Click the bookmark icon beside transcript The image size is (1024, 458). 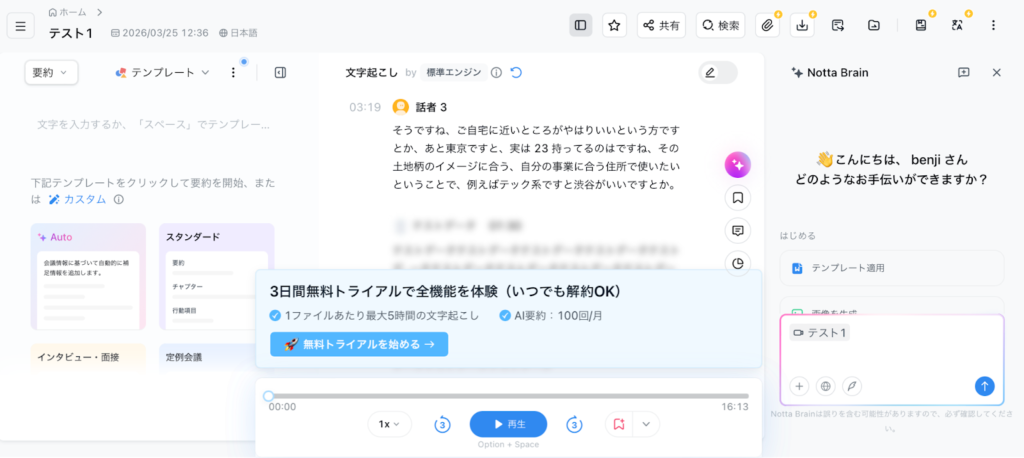[738, 198]
